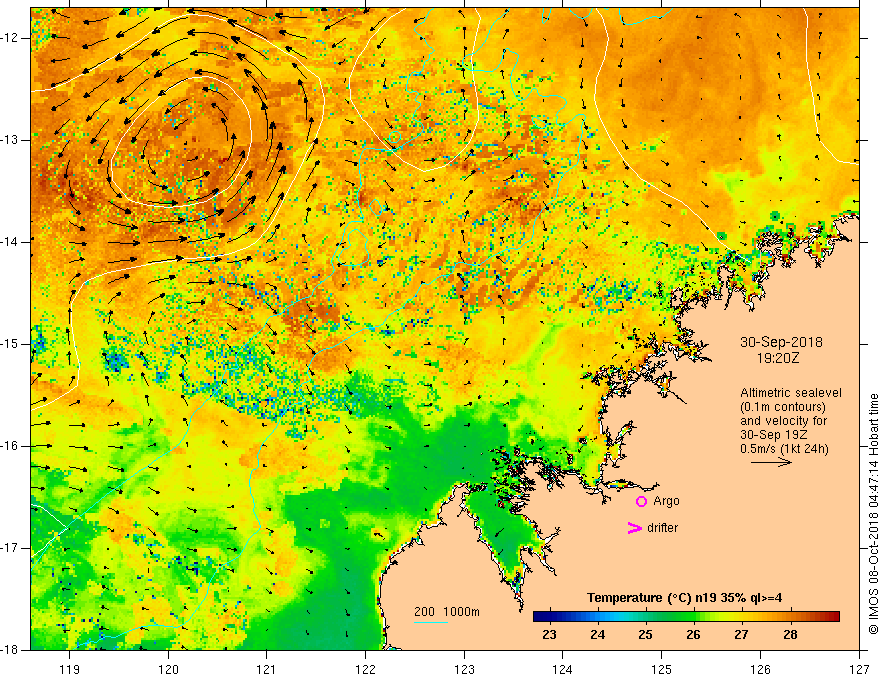Click the latitude axis label -14
Viewport: 880px width, 680px height.
[x=11, y=242]
